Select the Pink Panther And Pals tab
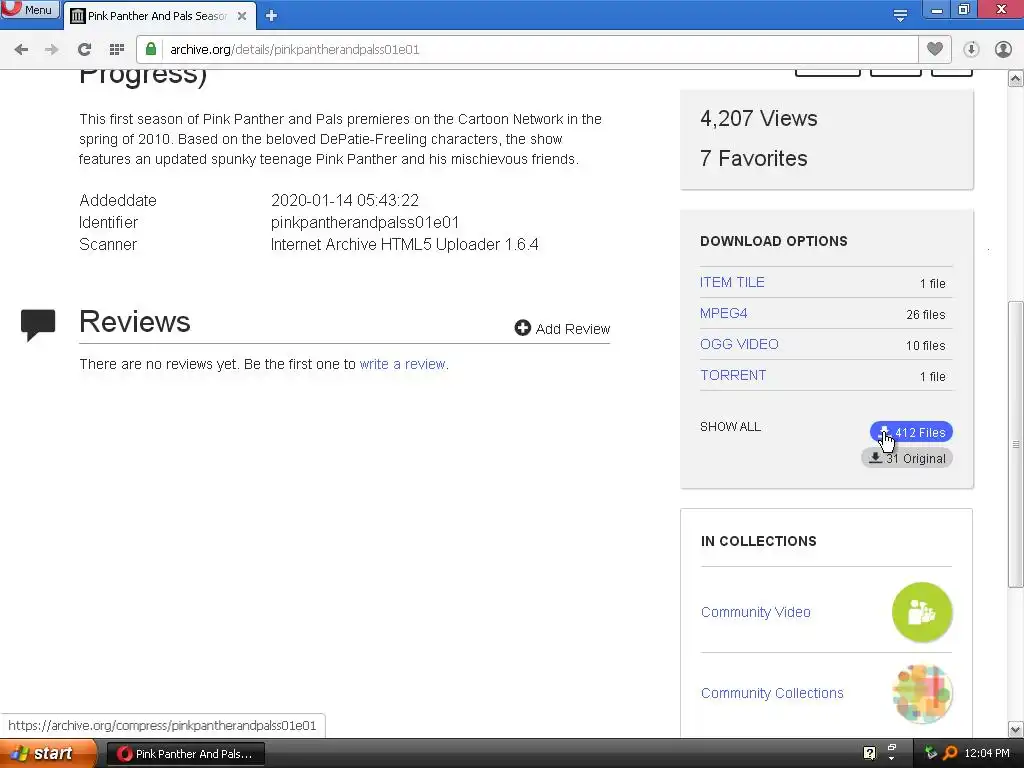Viewport: 1024px width, 768px height. click(x=157, y=16)
